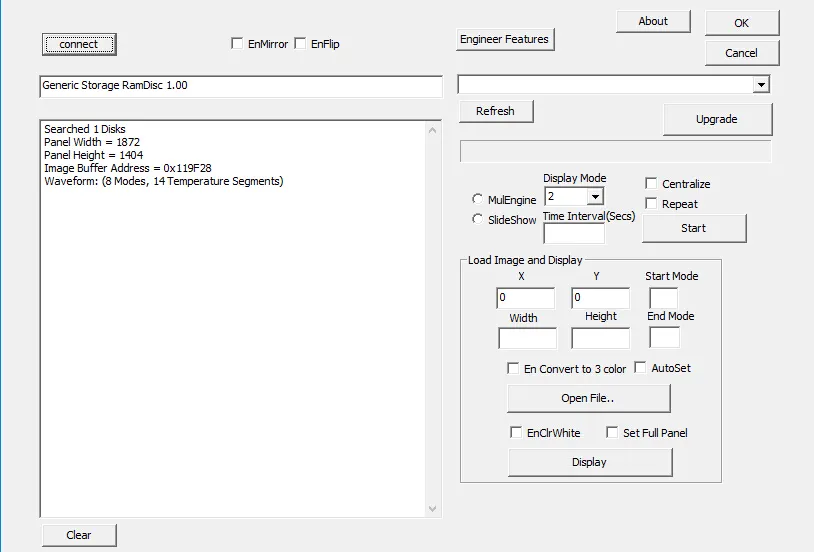Click the Time Interval(Secs) input field
This screenshot has width=814, height=552.
pos(574,233)
